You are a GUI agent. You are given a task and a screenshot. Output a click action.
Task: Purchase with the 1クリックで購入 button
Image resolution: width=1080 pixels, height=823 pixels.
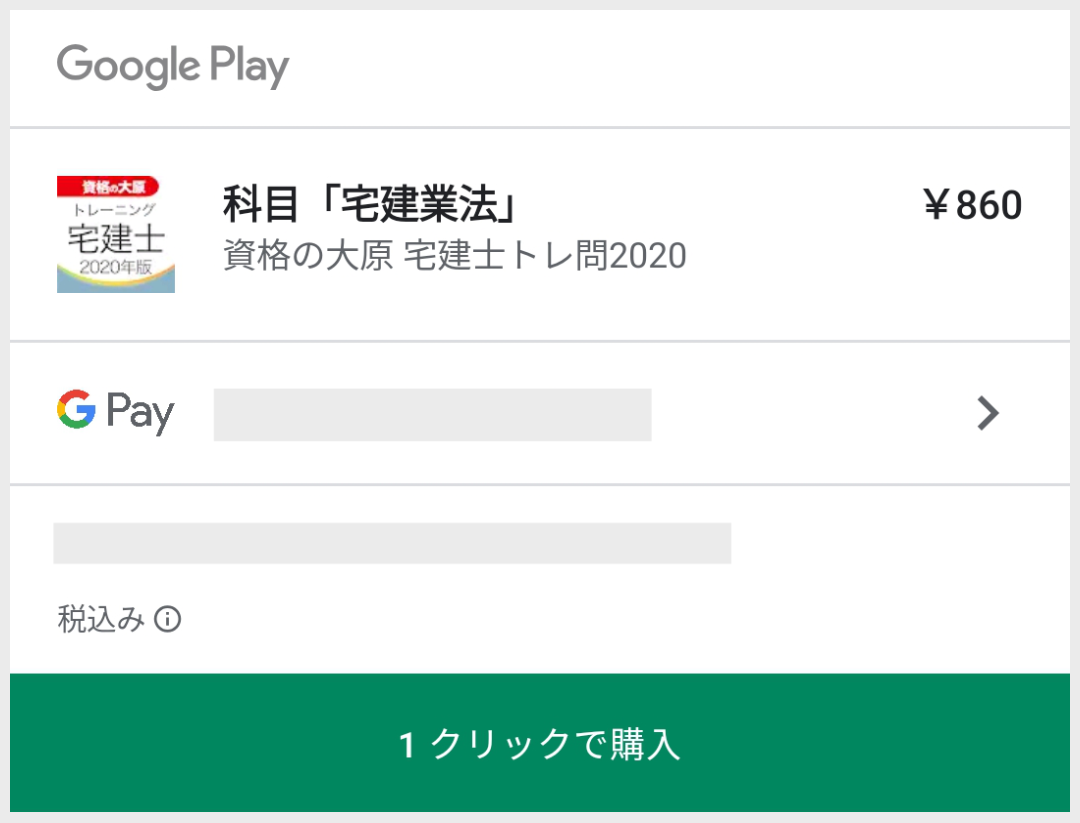pyautogui.click(x=540, y=742)
